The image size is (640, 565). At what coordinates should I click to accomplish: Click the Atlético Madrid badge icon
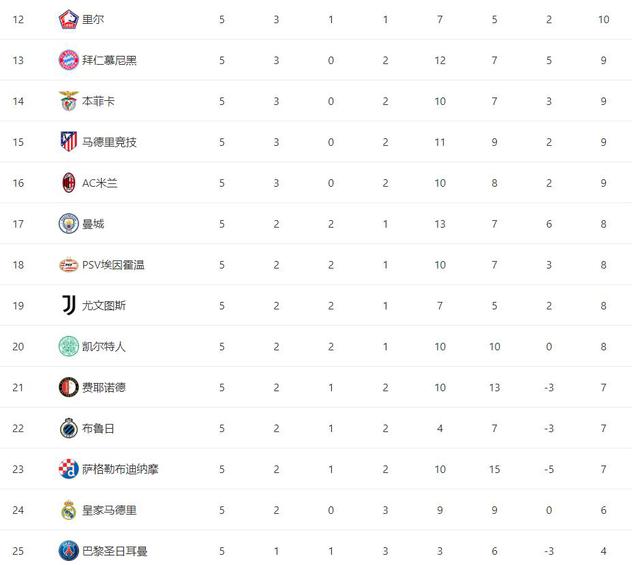tap(68, 142)
